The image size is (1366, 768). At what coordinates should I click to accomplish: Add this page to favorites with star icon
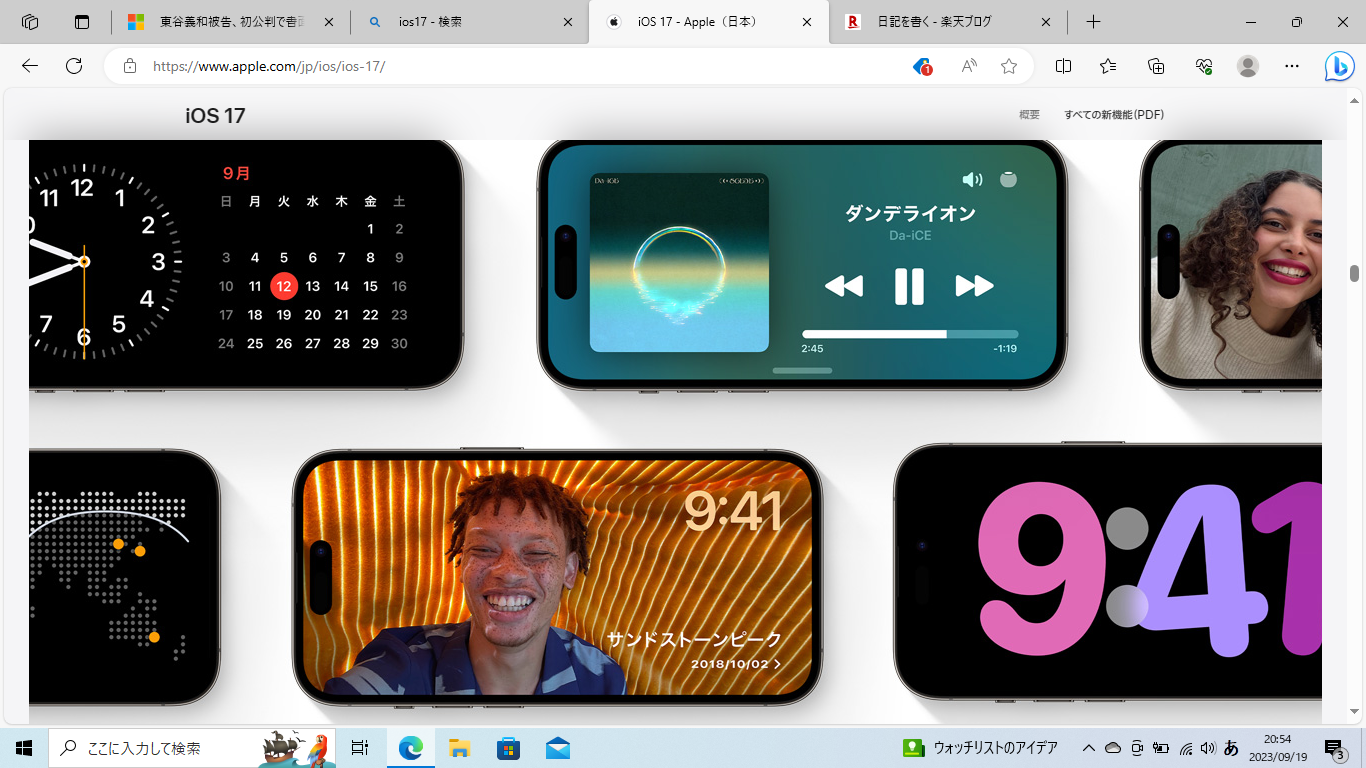click(1009, 66)
